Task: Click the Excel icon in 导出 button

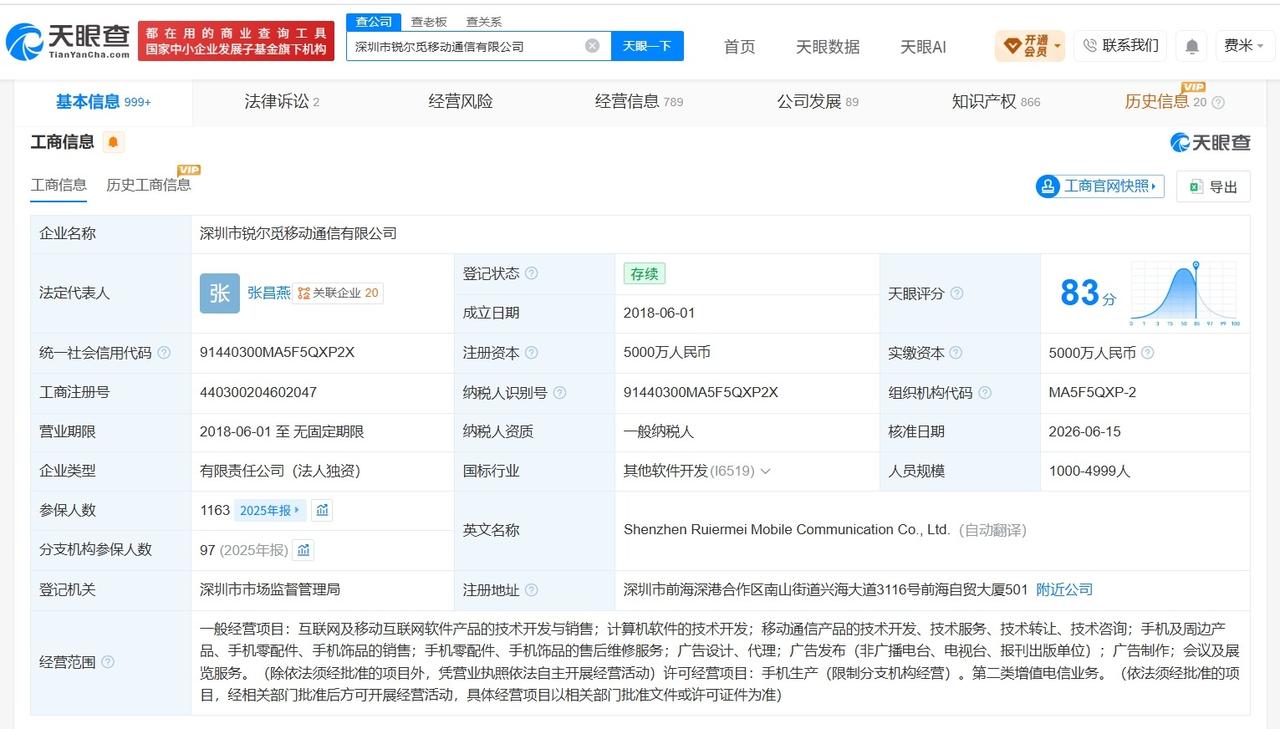Action: pos(1196,187)
